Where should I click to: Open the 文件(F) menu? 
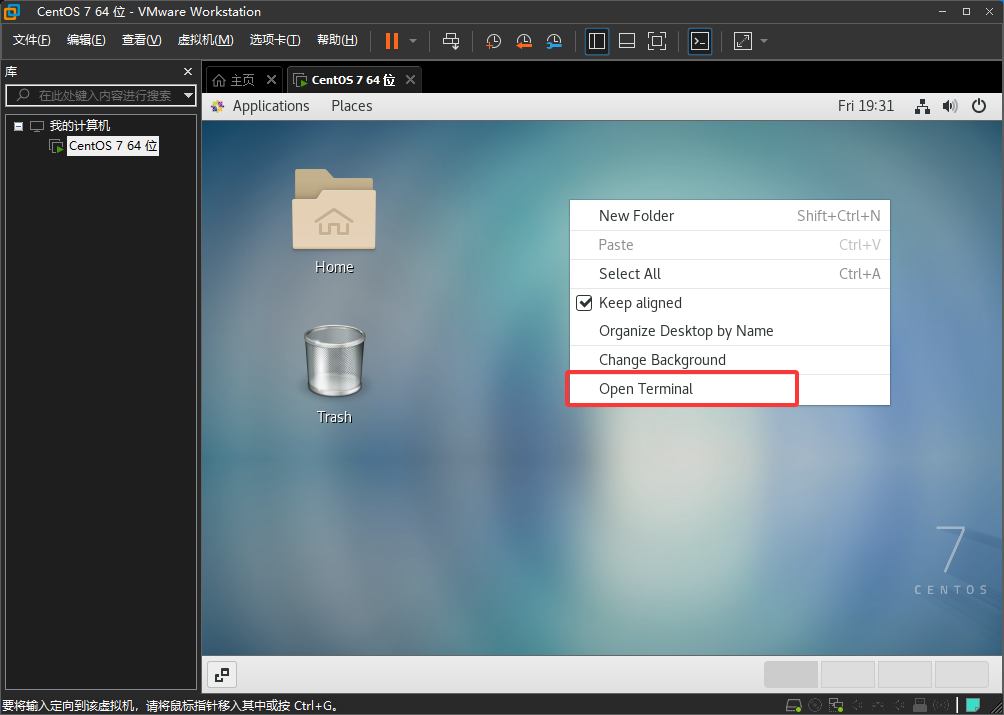click(x=31, y=40)
